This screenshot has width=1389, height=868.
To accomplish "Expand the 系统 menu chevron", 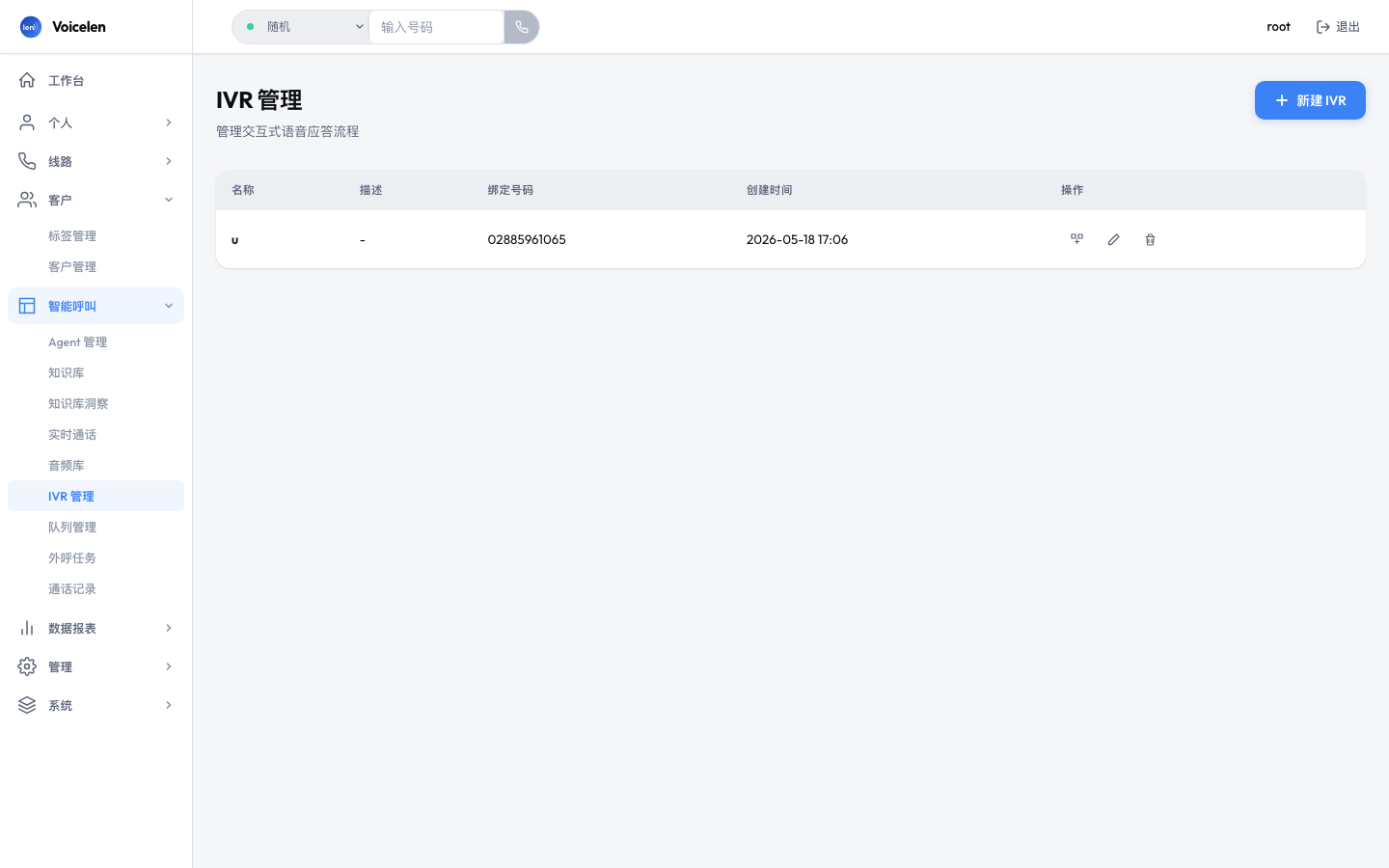I will [169, 705].
